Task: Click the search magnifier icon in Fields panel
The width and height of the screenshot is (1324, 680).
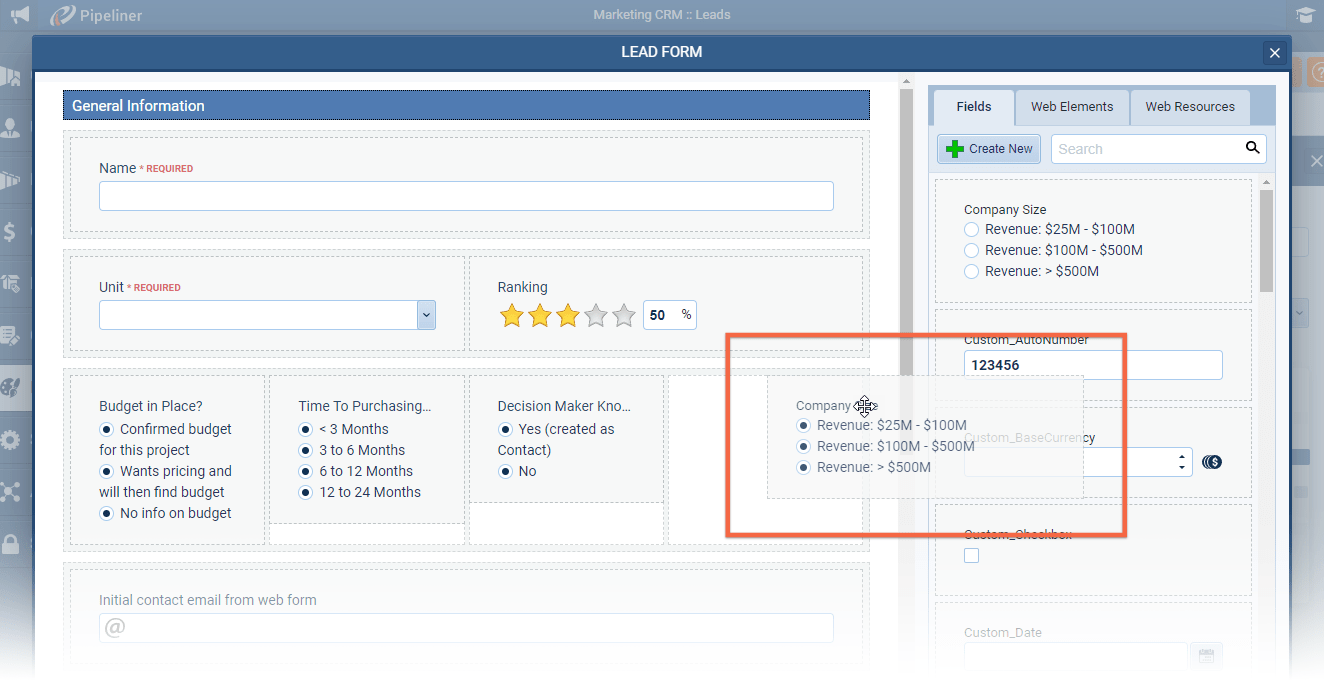Action: click(x=1252, y=148)
